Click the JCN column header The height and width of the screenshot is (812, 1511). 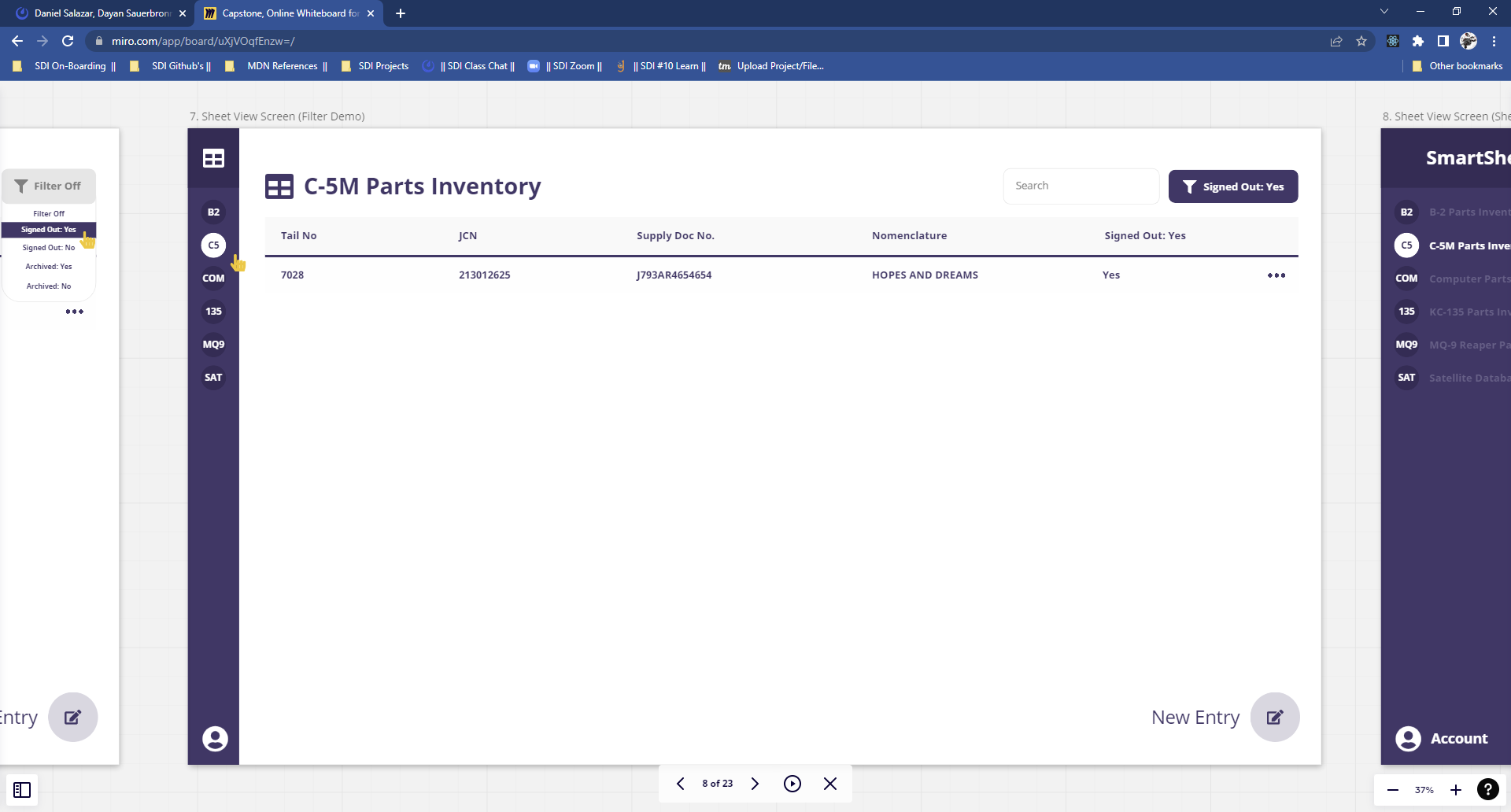tap(468, 235)
